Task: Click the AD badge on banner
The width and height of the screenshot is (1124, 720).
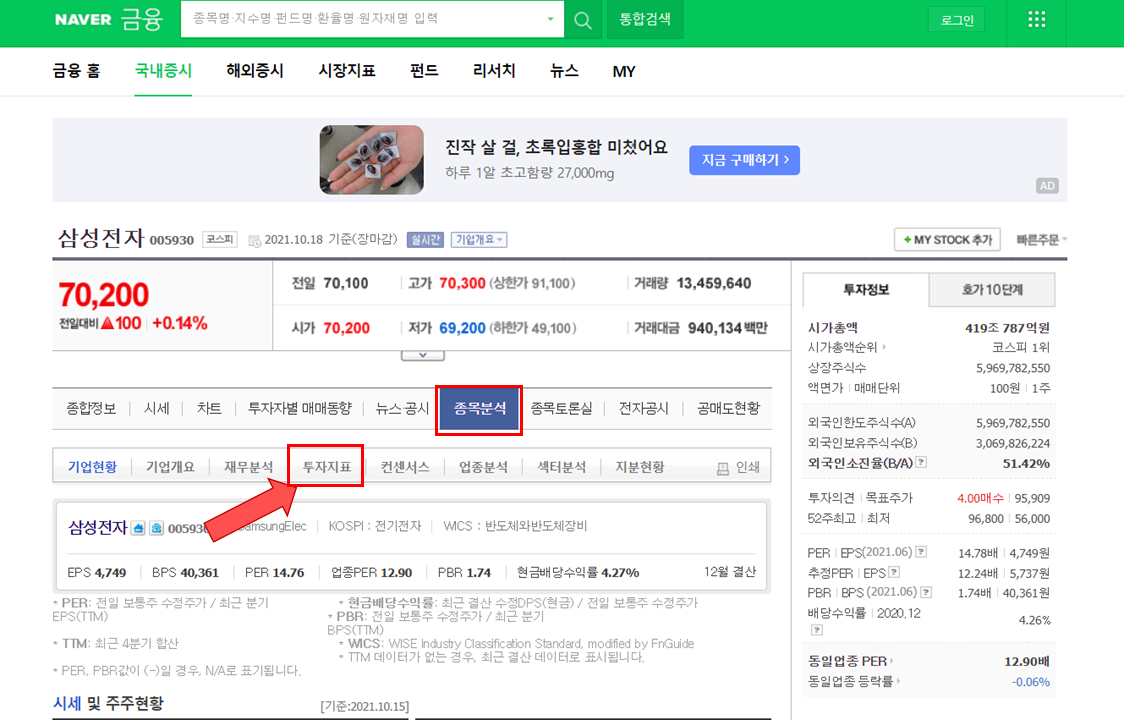Action: coord(1047,186)
